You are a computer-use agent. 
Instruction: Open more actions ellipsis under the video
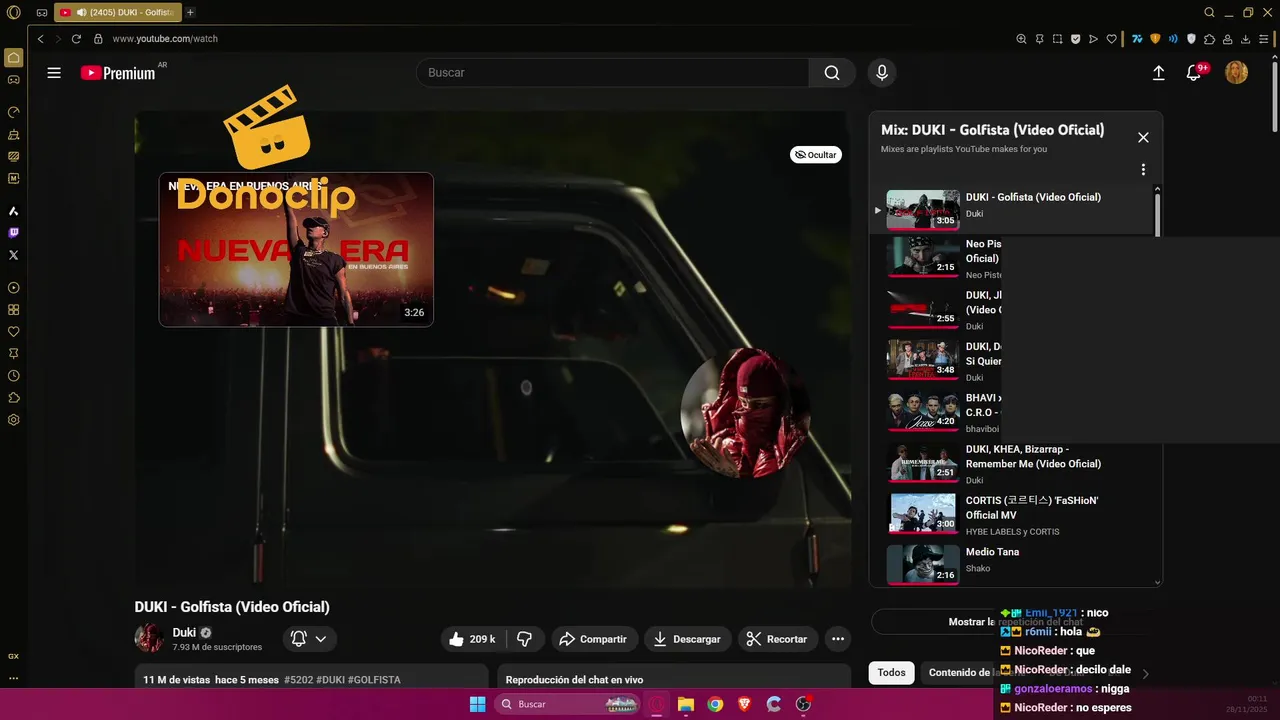pyautogui.click(x=838, y=639)
